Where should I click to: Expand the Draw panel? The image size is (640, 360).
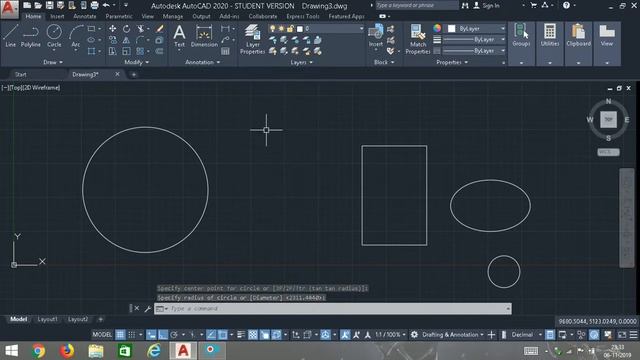[53, 62]
